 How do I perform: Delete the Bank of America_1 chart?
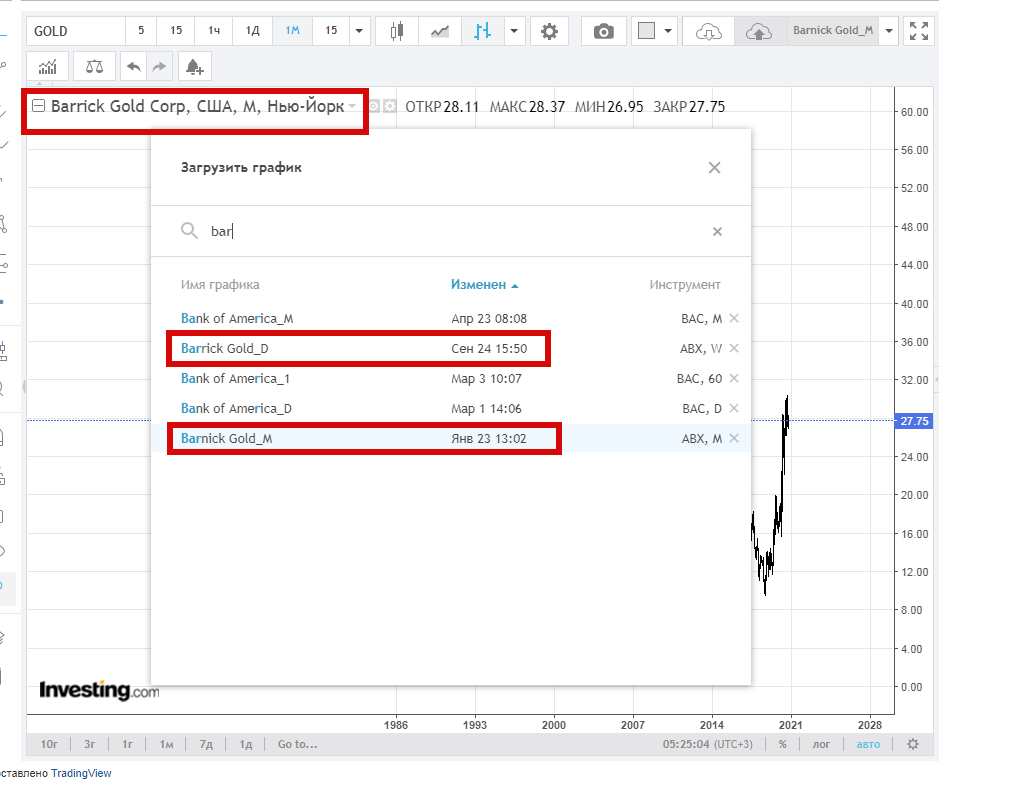click(x=734, y=378)
